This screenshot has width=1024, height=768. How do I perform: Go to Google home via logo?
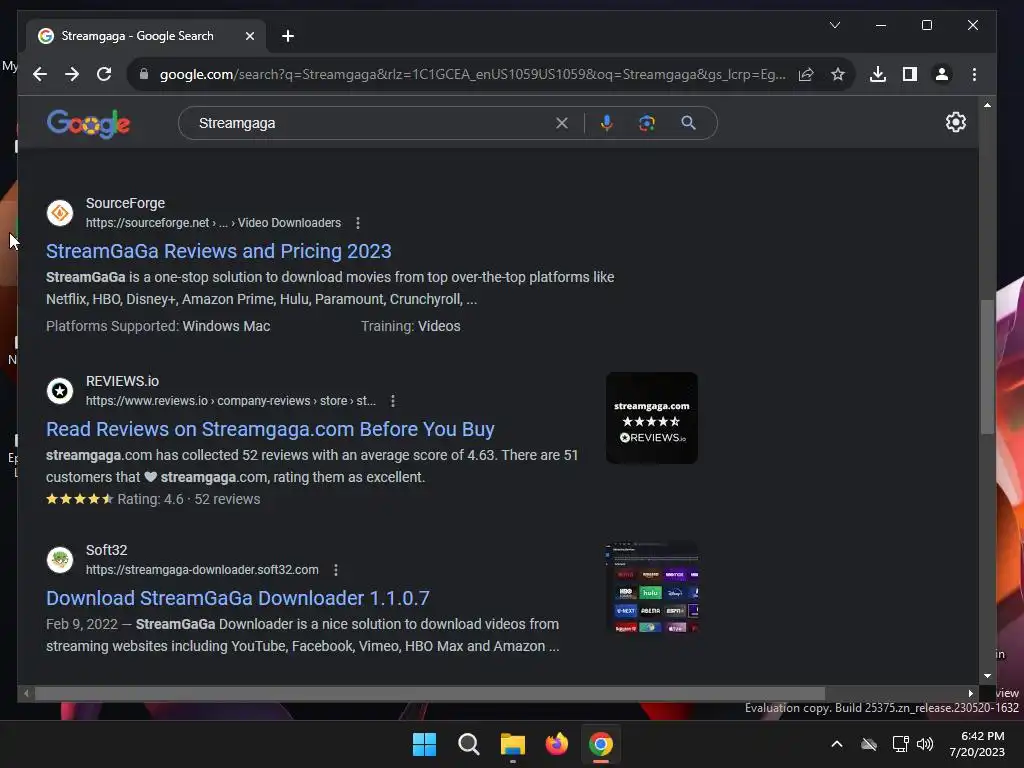coord(88,123)
